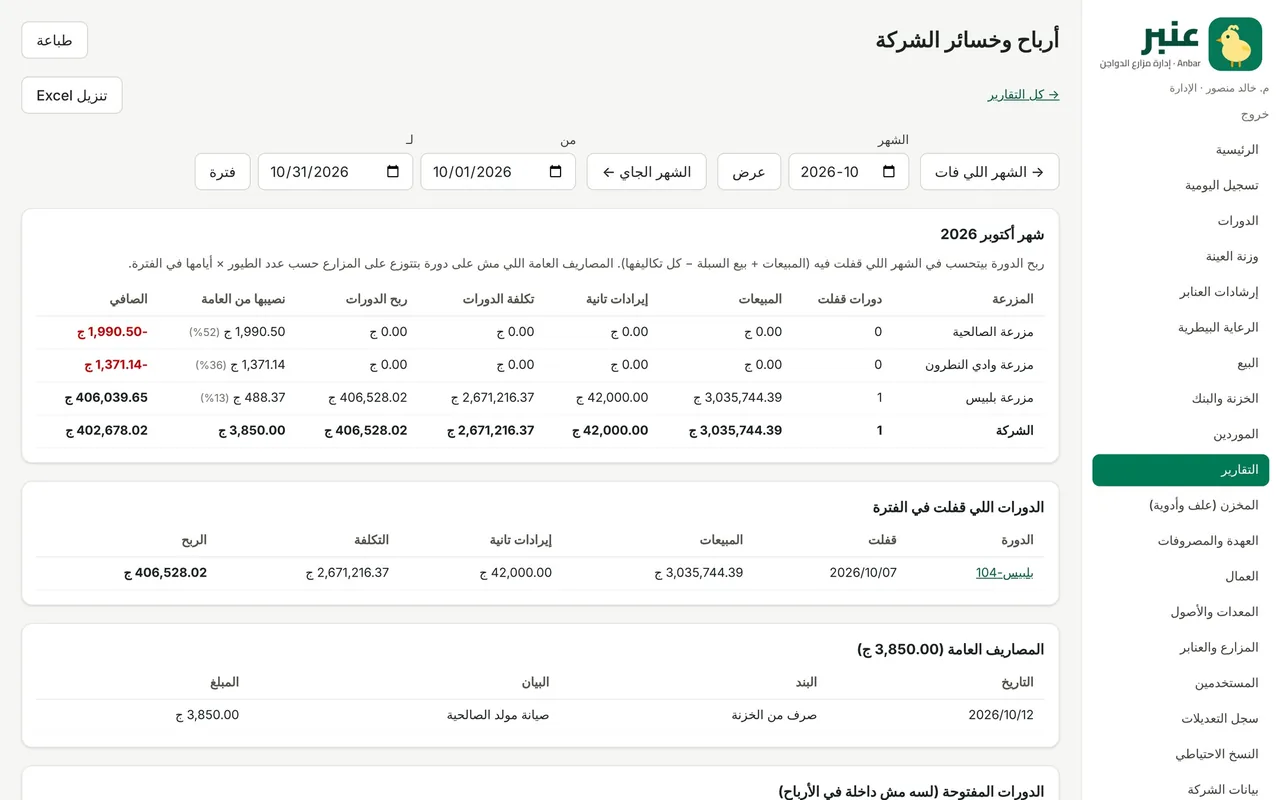This screenshot has height=800, width=1280.
Task: Click the 10/01/2026 from-date field
Action: (498, 172)
